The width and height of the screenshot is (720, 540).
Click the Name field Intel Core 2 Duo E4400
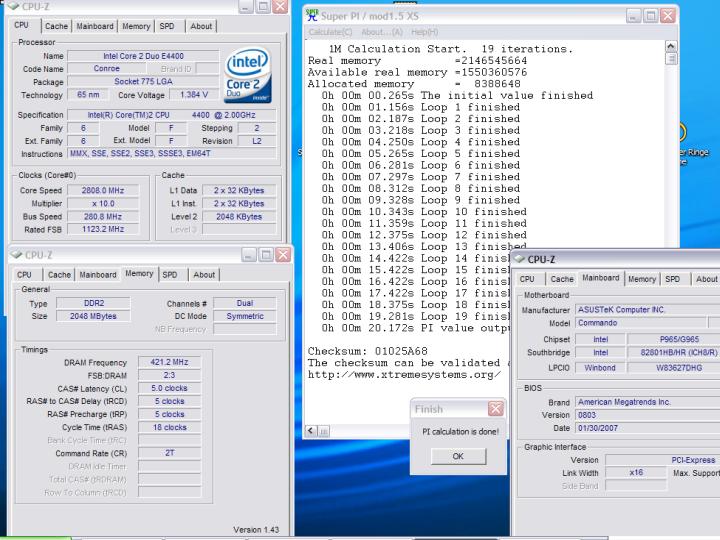143,56
